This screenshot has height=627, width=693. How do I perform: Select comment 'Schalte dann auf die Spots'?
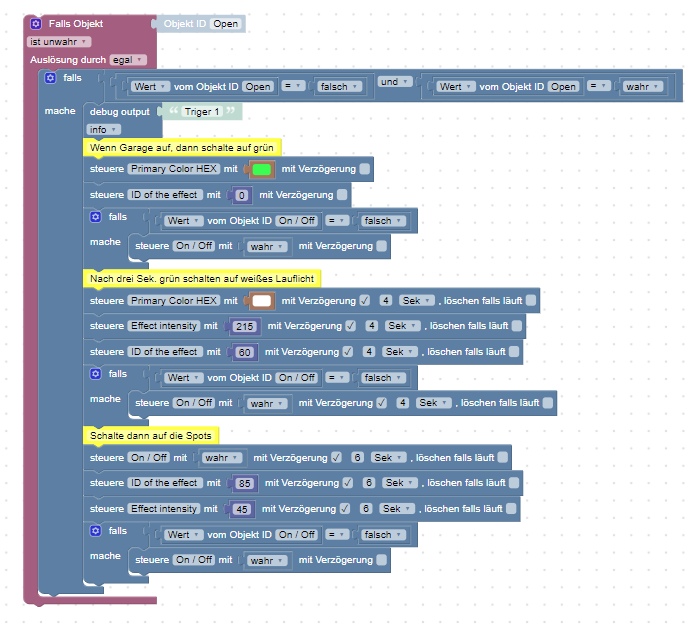151,436
